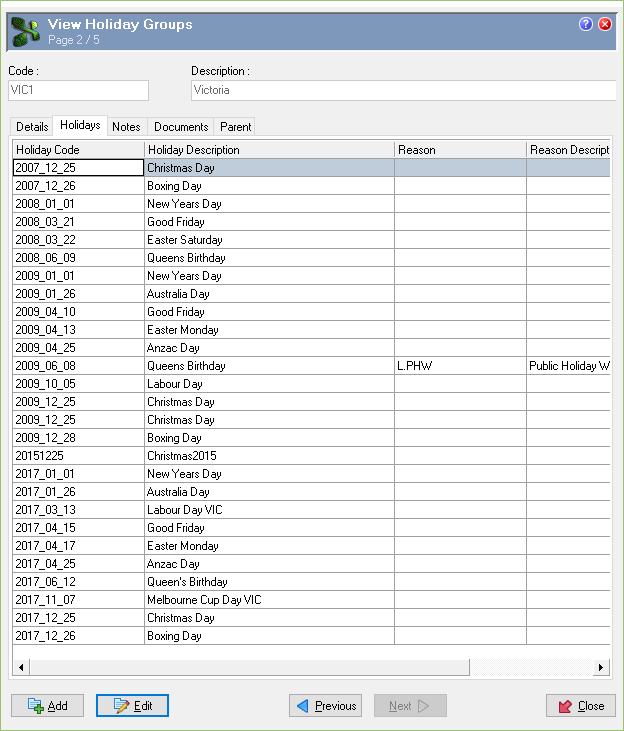
Task: Click the Description field containing Victoria
Action: coord(403,90)
